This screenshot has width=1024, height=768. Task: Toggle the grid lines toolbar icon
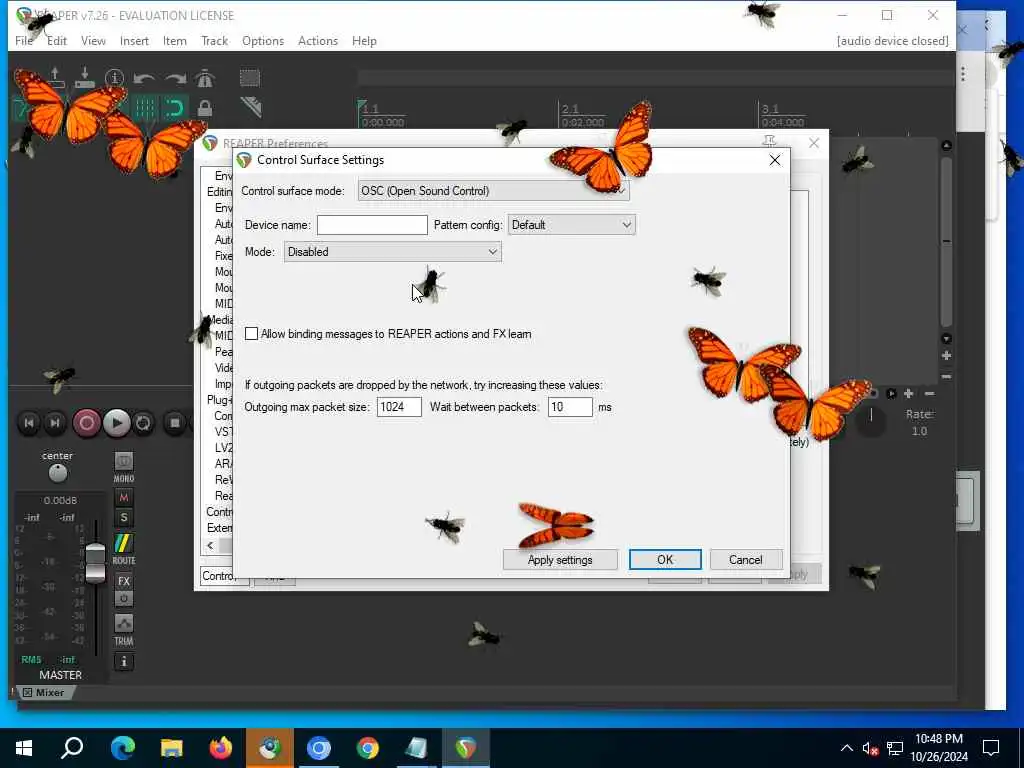click(145, 108)
